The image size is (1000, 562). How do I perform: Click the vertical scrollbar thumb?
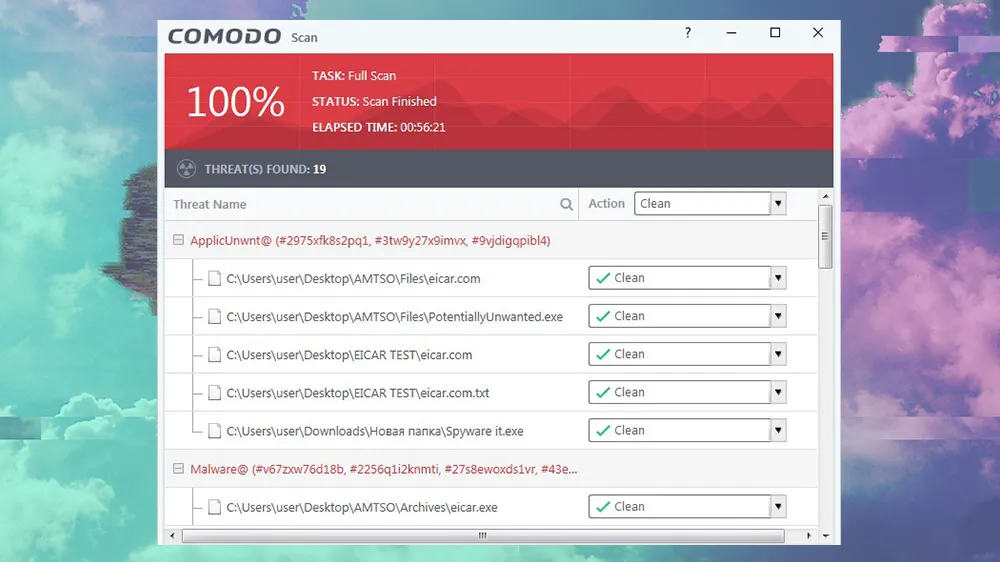click(825, 236)
